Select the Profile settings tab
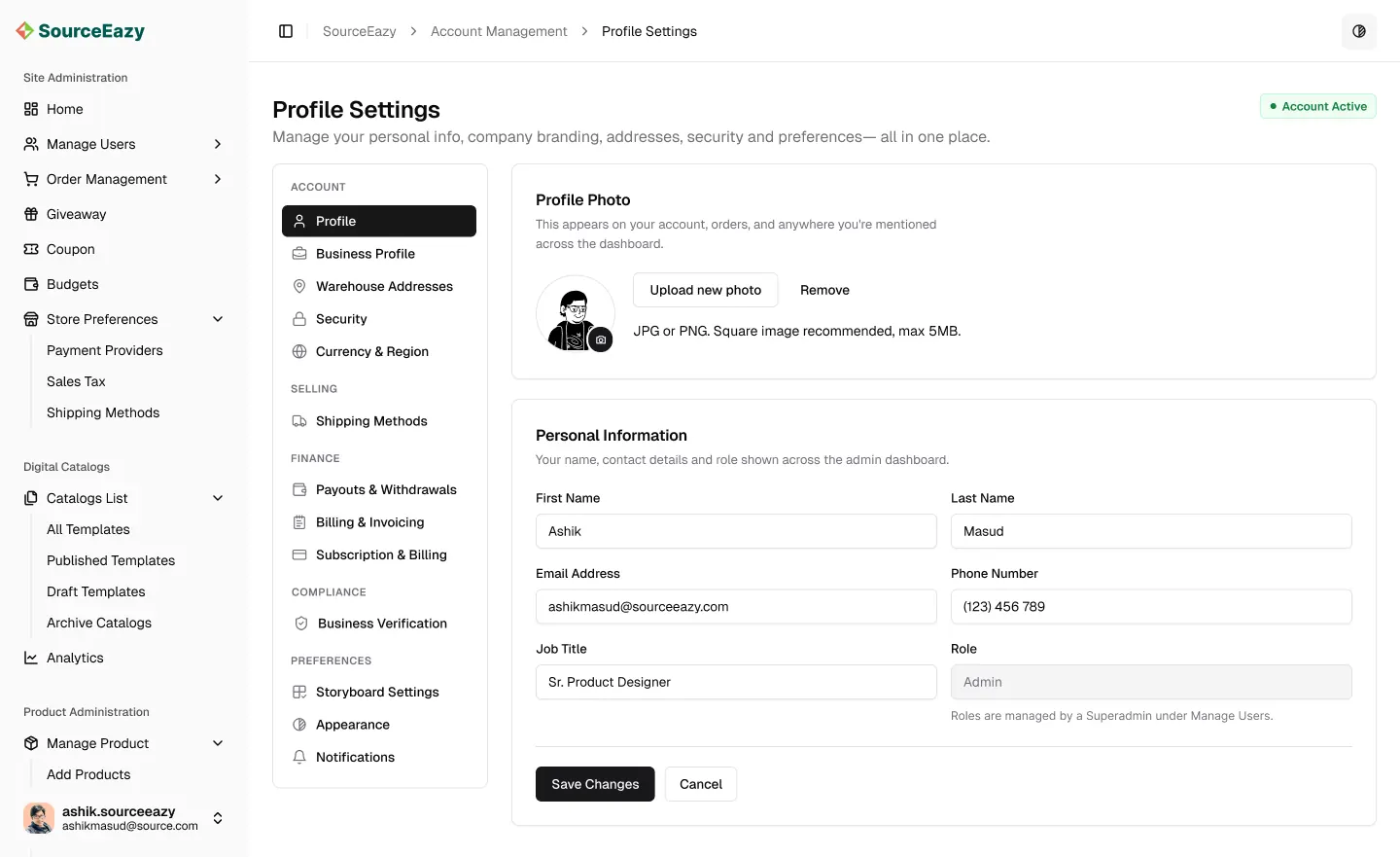 (379, 221)
